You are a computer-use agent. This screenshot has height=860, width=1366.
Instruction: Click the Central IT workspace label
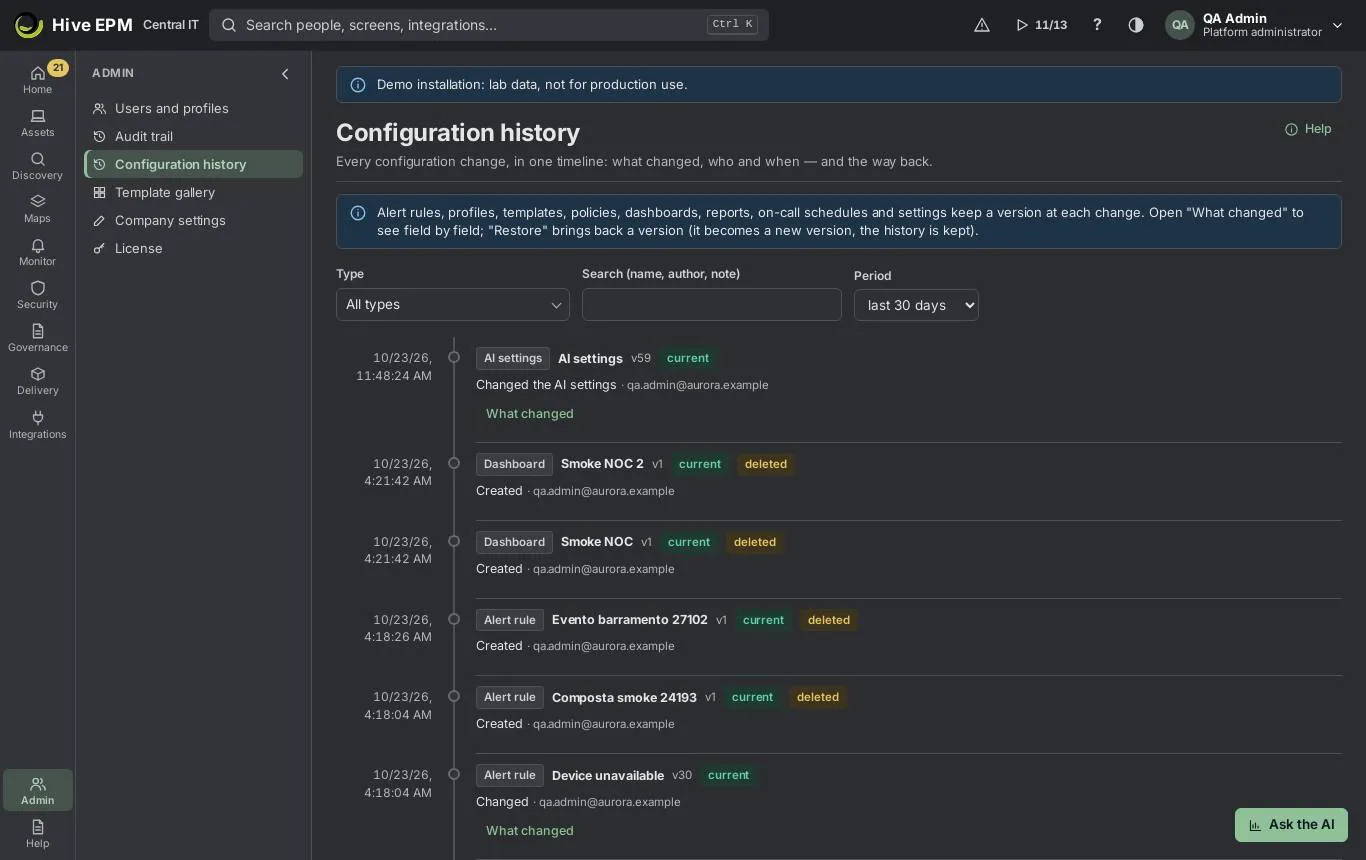click(x=171, y=25)
